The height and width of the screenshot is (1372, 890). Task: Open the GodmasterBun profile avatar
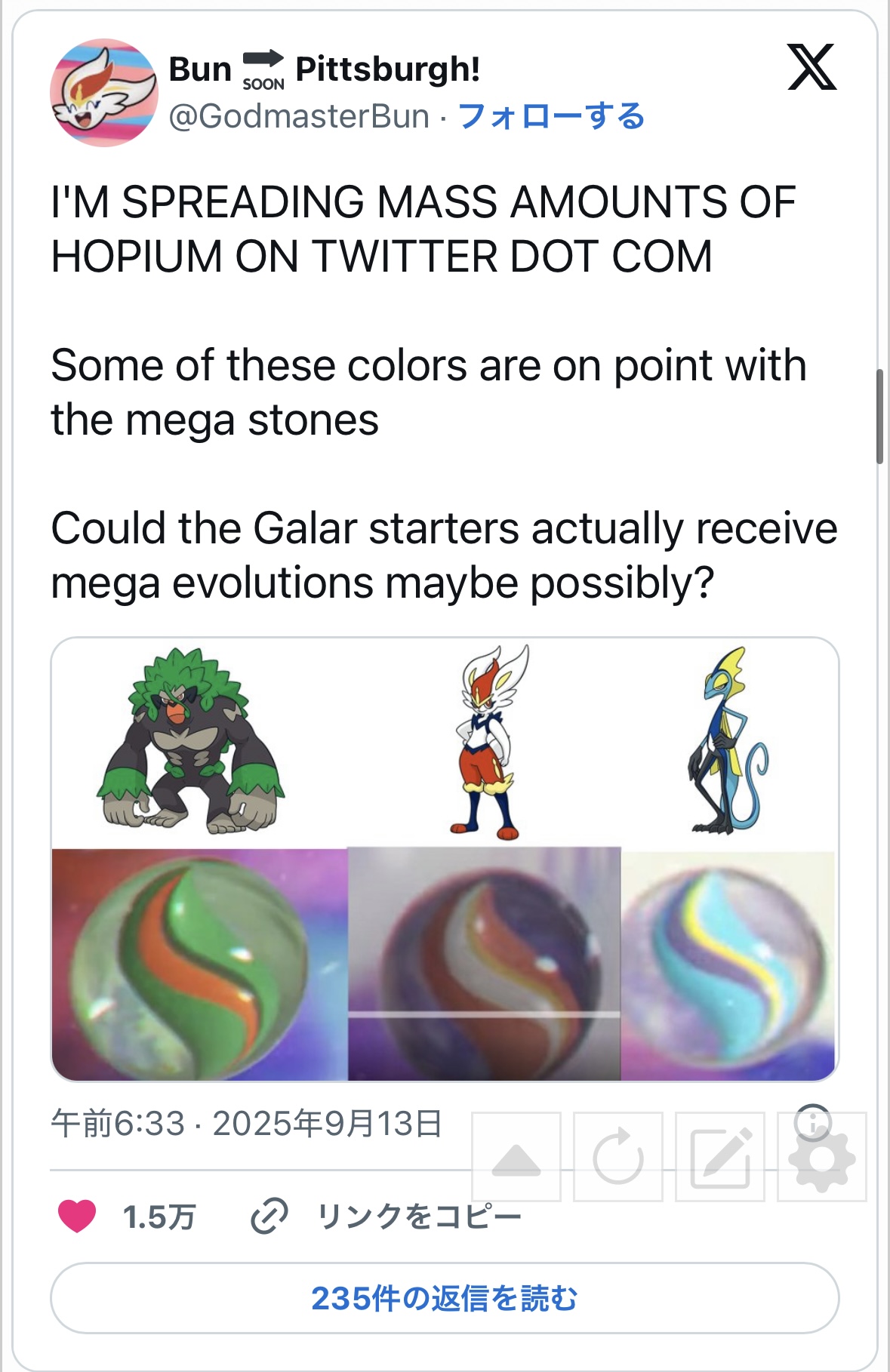104,92
